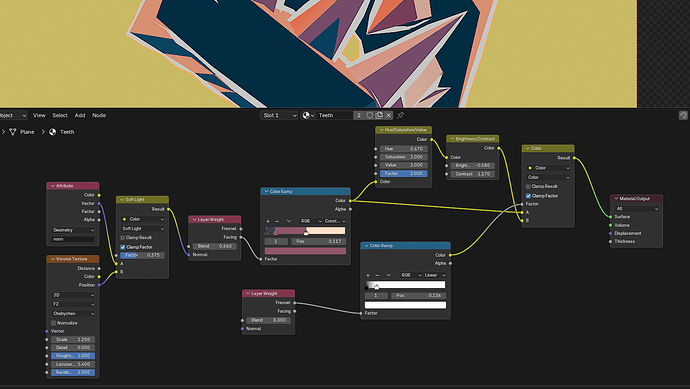Click the Color output socket of Brightness/Contrast
Viewport: 690px width, 389px height.
[x=499, y=148]
